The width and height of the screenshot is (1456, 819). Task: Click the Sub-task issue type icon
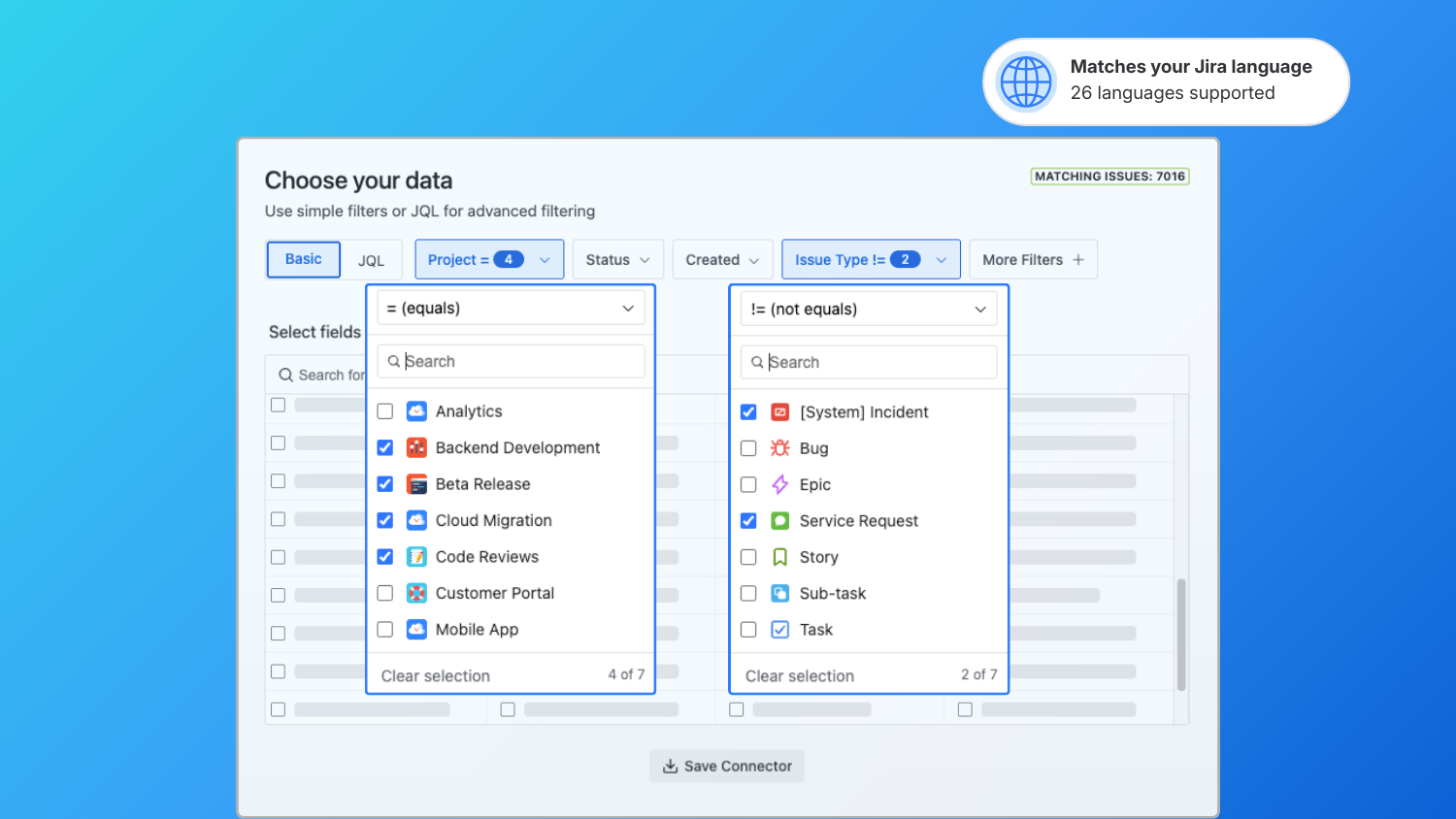[779, 593]
